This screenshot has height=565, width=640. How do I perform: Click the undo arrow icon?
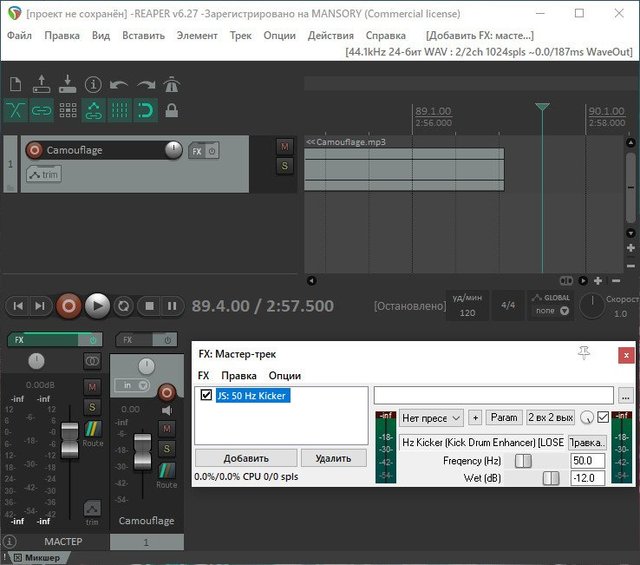click(x=119, y=85)
